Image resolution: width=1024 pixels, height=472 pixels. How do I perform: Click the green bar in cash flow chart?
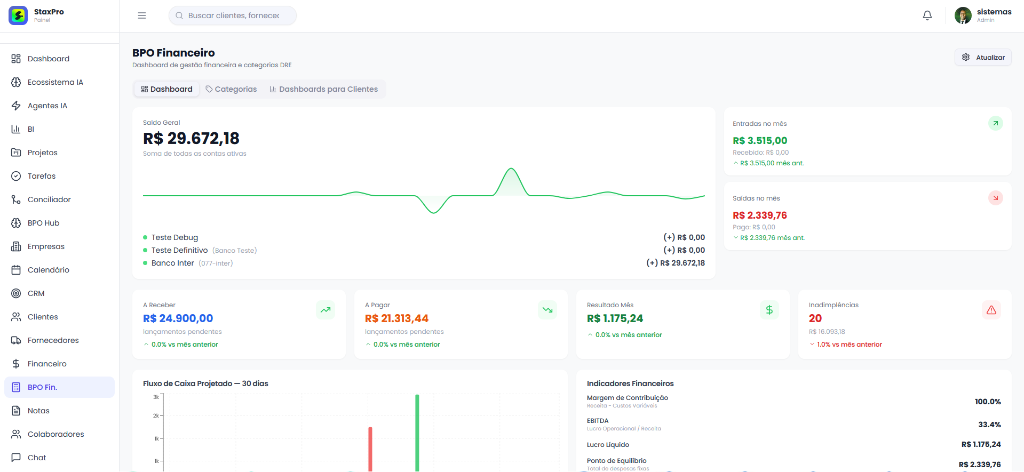(417, 432)
